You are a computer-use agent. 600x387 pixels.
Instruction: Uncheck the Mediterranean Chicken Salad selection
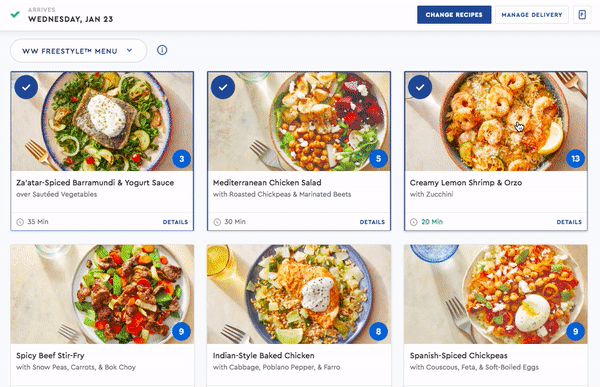(223, 87)
